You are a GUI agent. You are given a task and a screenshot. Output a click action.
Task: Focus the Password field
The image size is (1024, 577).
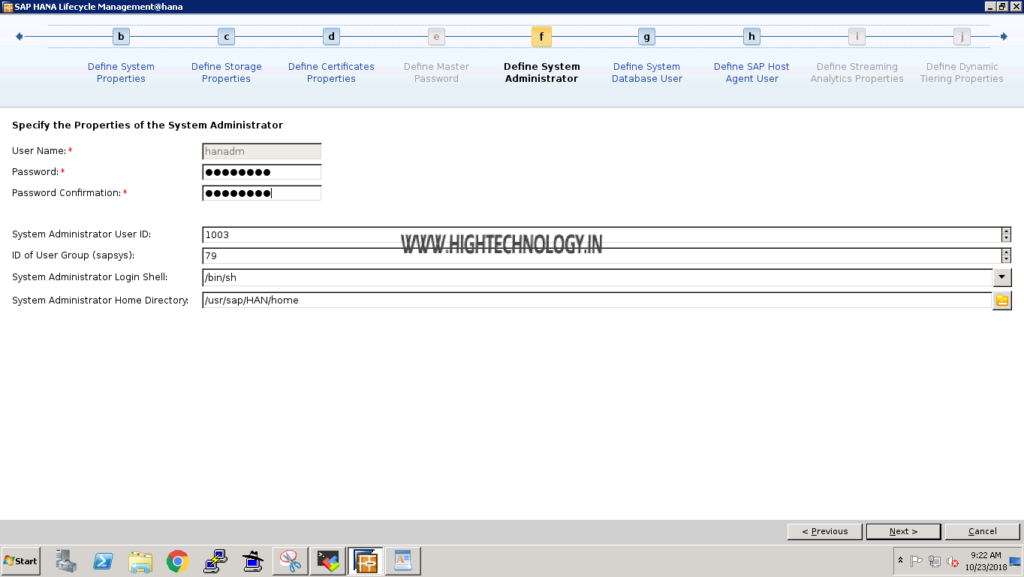pyautogui.click(x=261, y=172)
